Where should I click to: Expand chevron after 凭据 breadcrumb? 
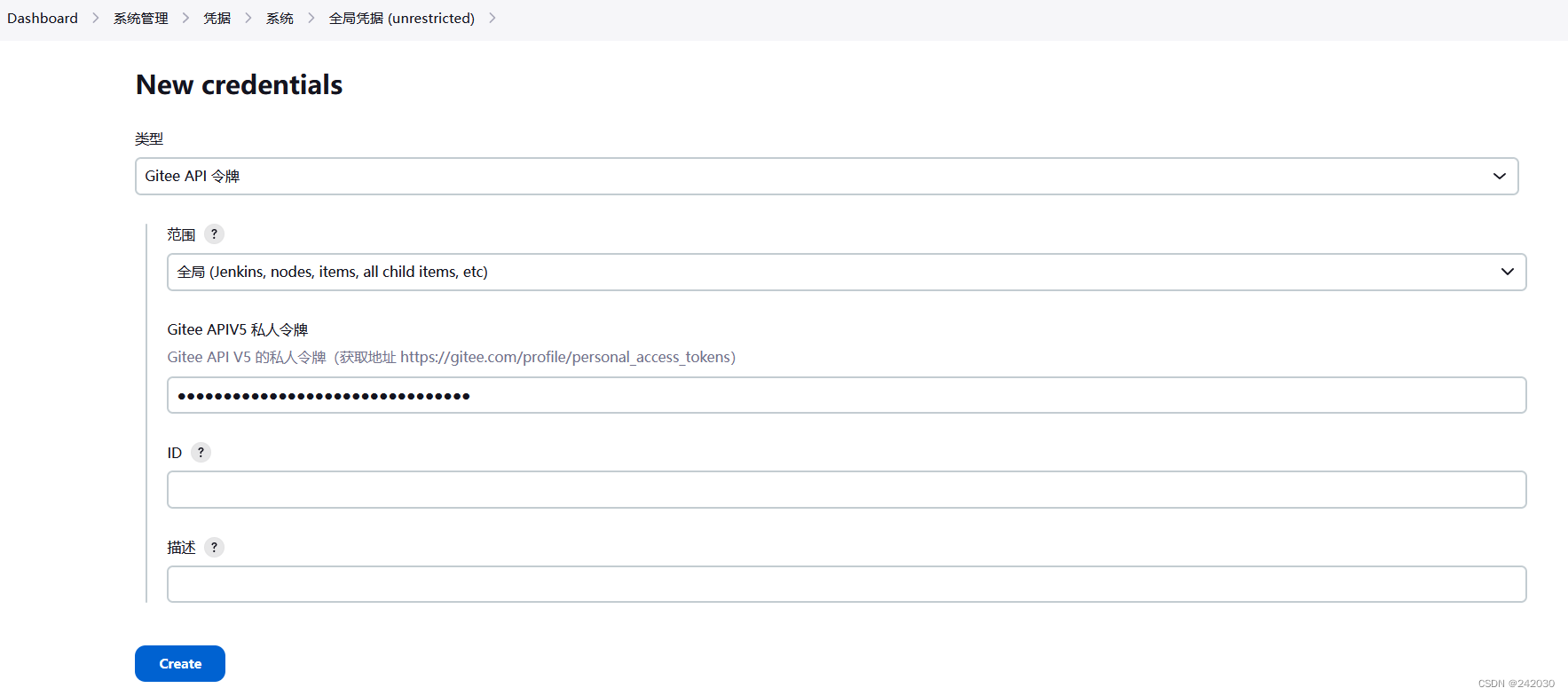click(x=248, y=18)
